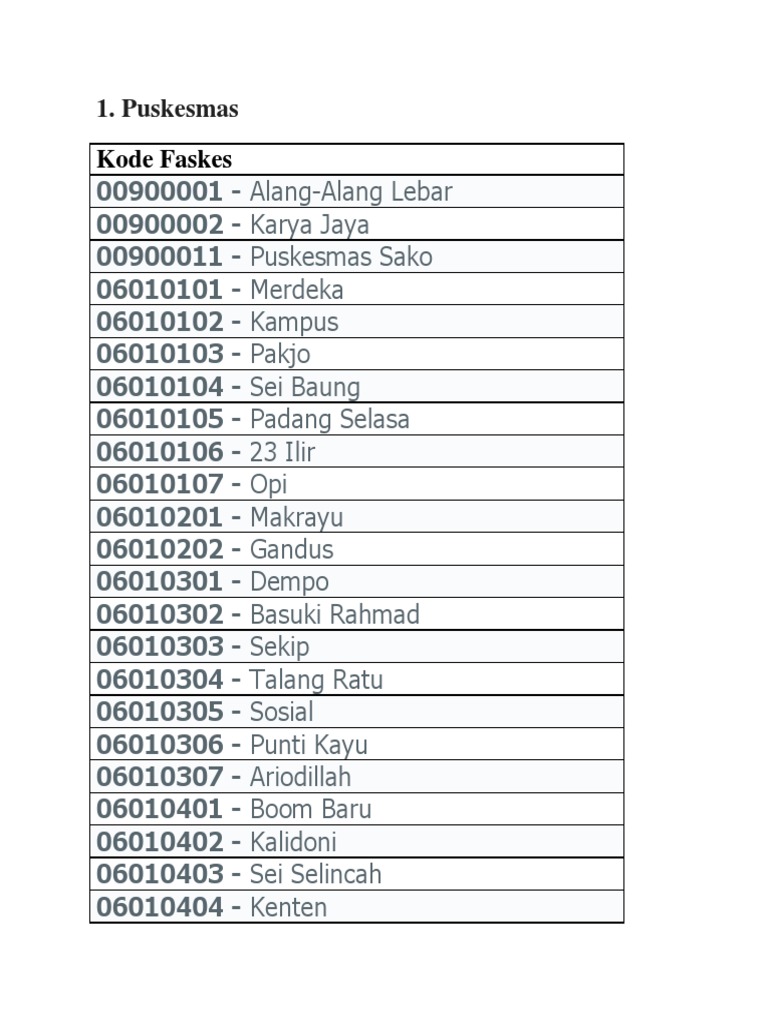This screenshot has width=768, height=1024.
Task: Click the Kampus entry
Action: [x=294, y=321]
